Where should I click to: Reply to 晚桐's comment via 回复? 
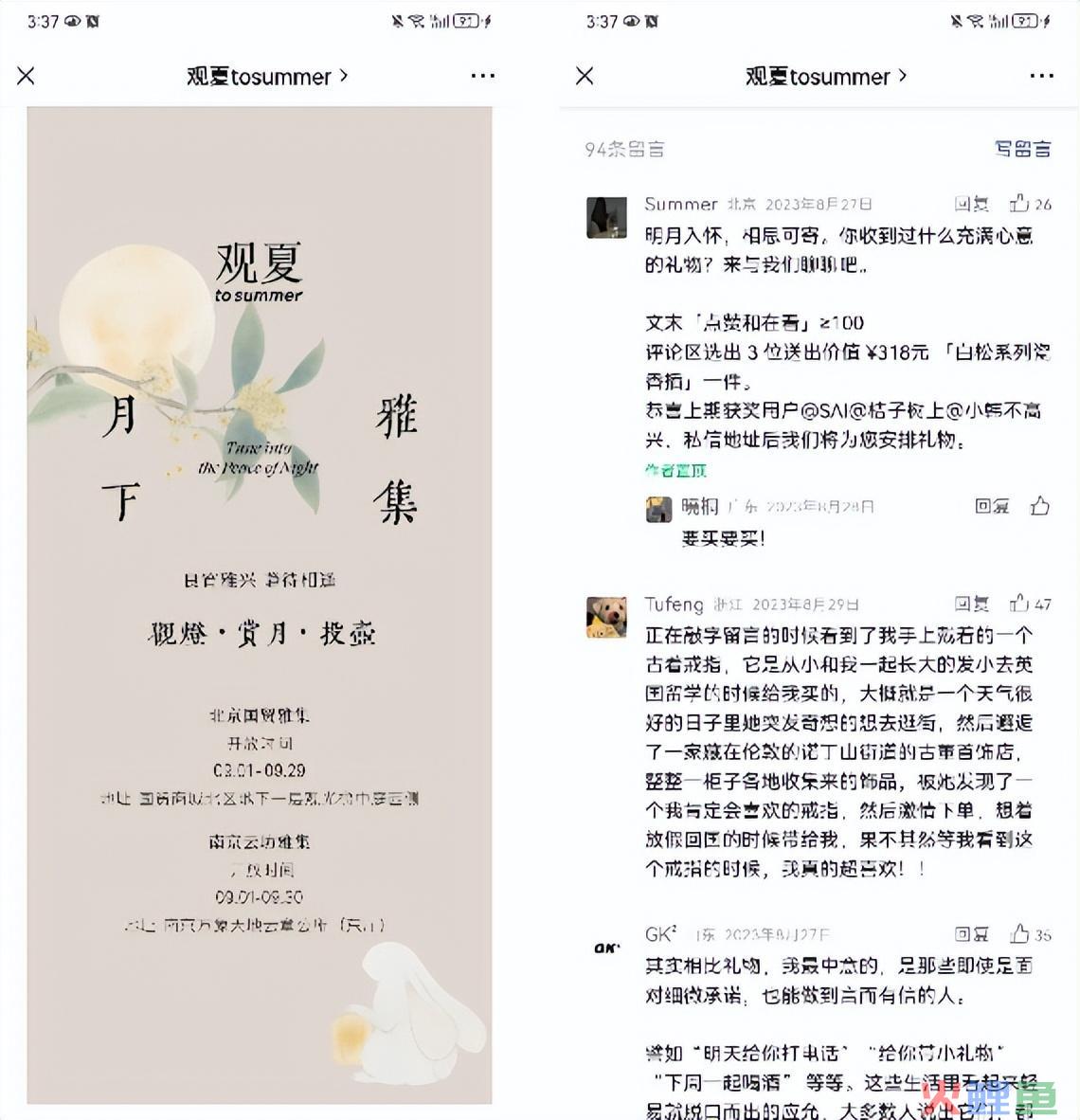tap(992, 506)
